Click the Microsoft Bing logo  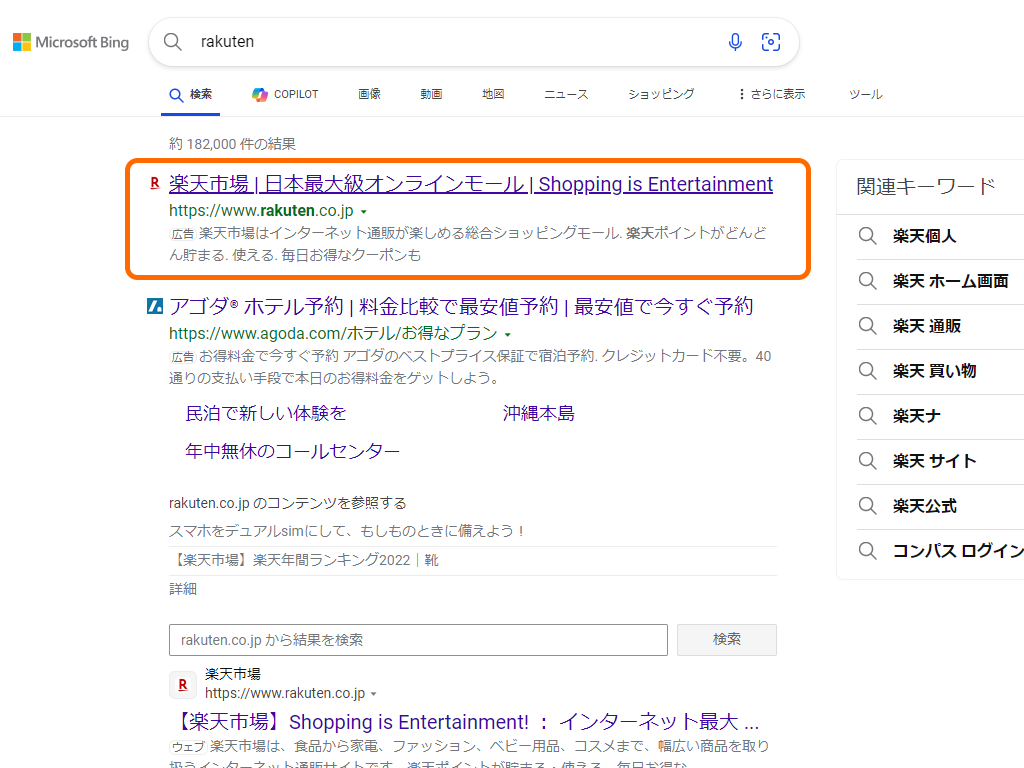click(x=70, y=42)
